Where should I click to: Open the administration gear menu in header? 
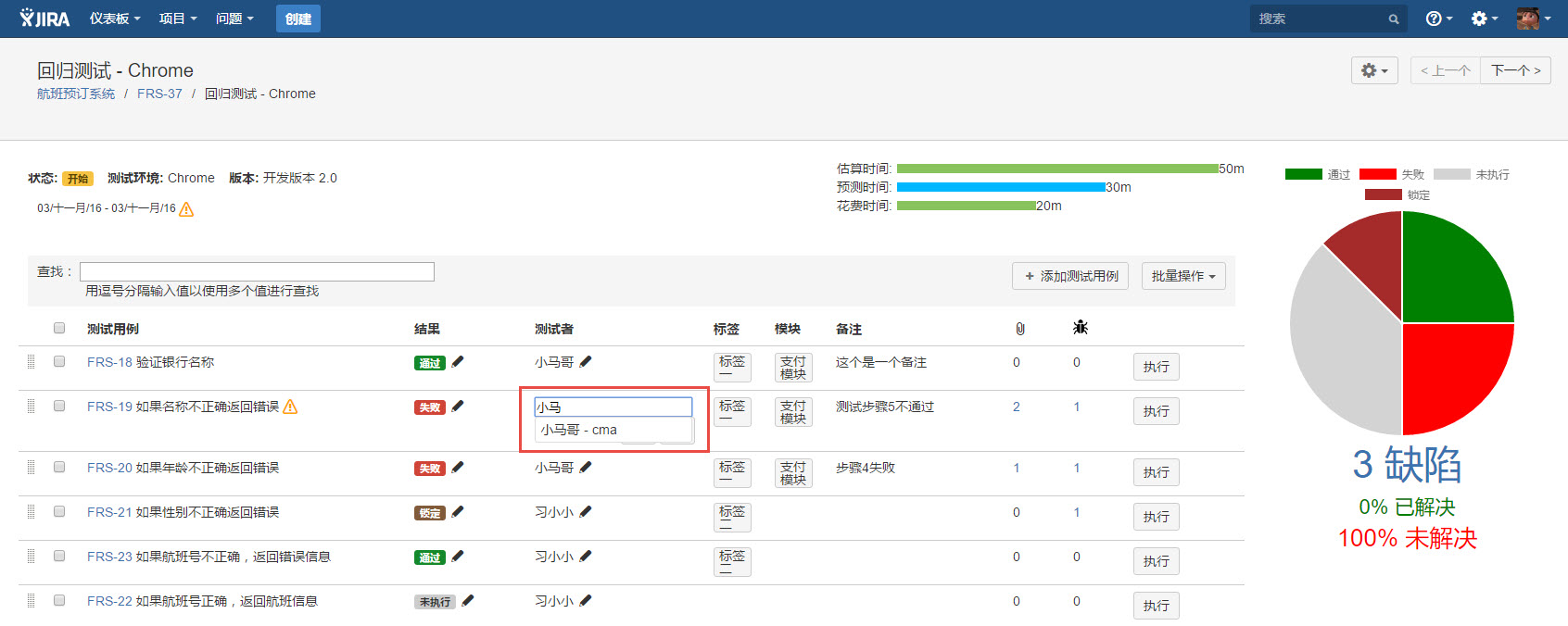click(1484, 19)
